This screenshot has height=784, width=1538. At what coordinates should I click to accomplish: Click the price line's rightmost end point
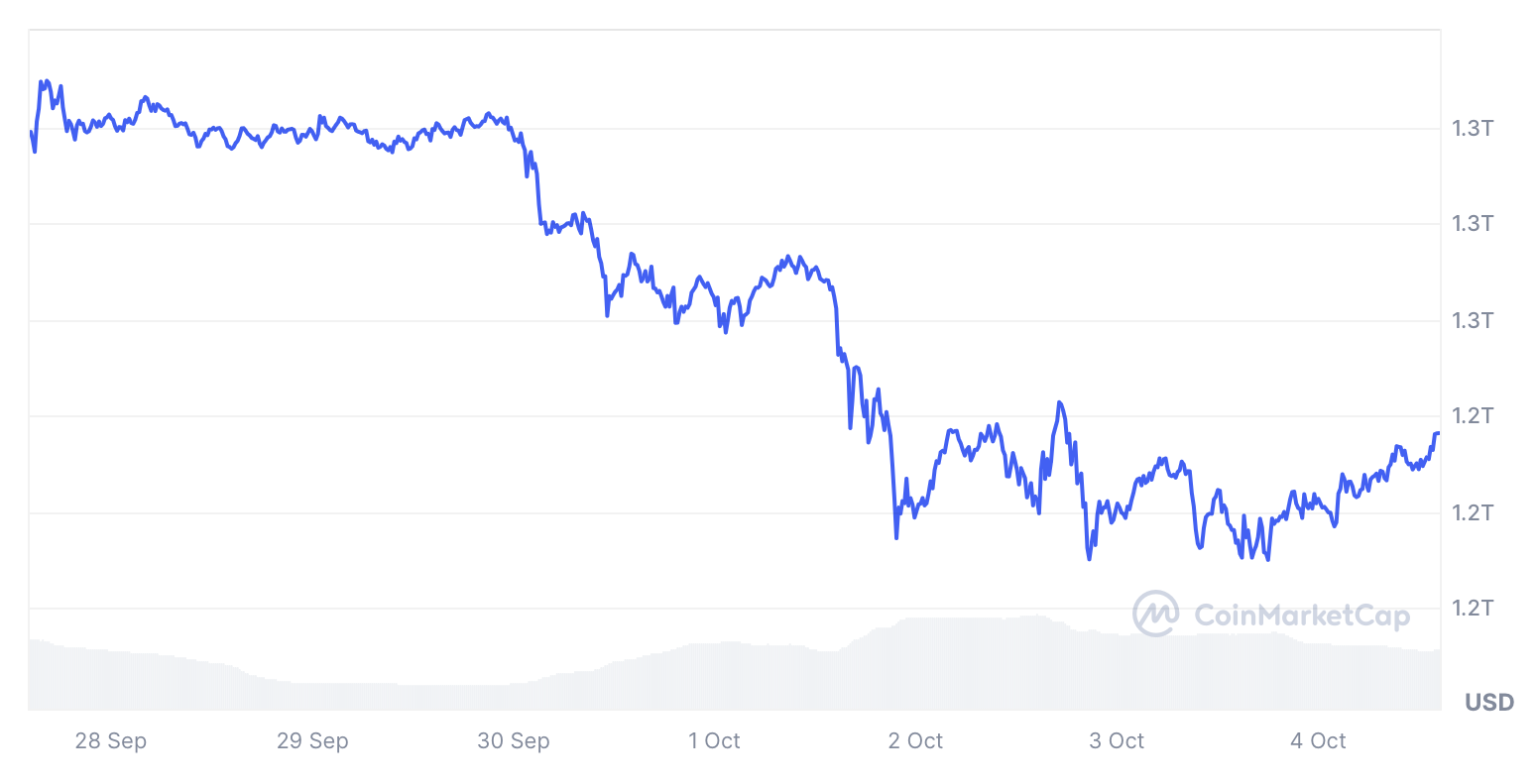[1438, 433]
